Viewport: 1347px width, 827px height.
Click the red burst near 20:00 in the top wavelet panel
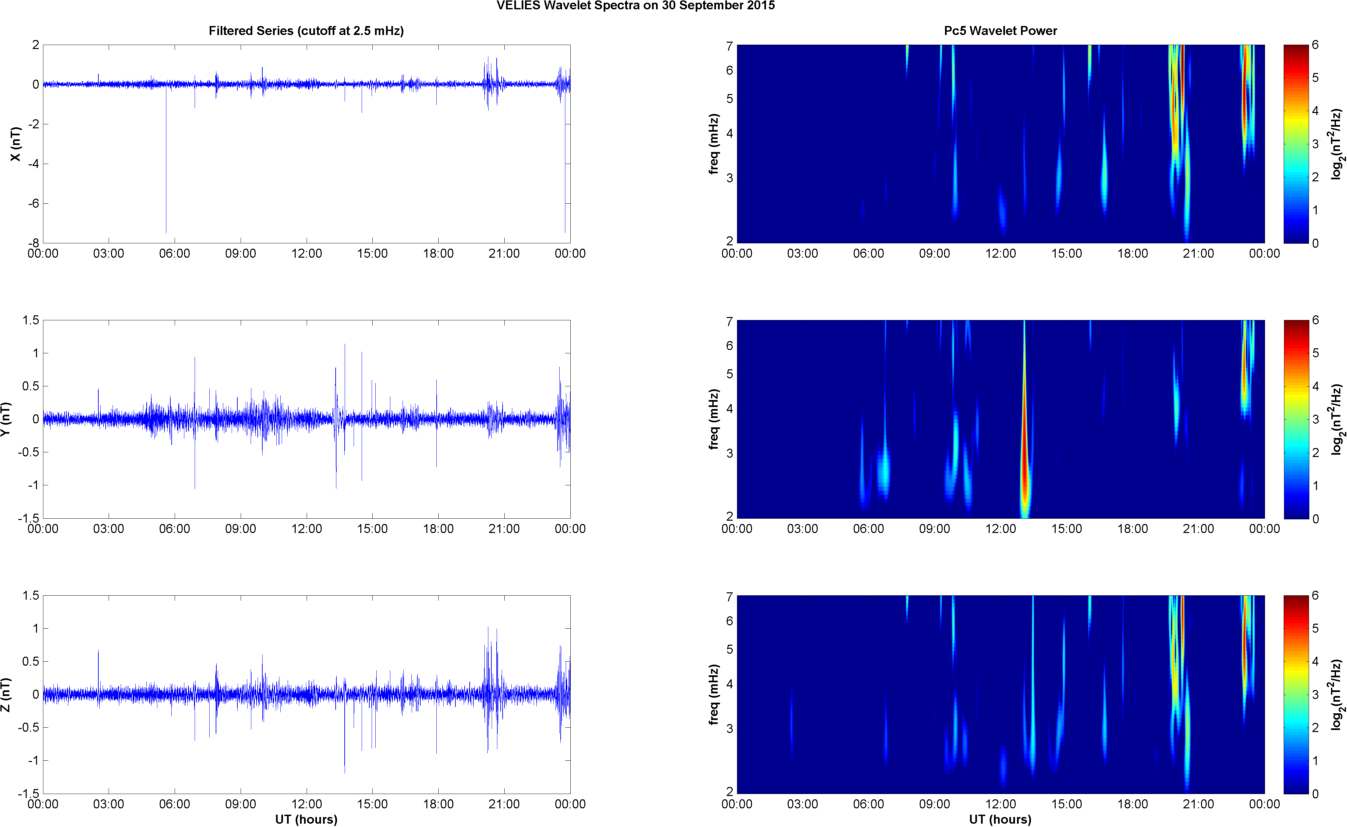[1177, 100]
